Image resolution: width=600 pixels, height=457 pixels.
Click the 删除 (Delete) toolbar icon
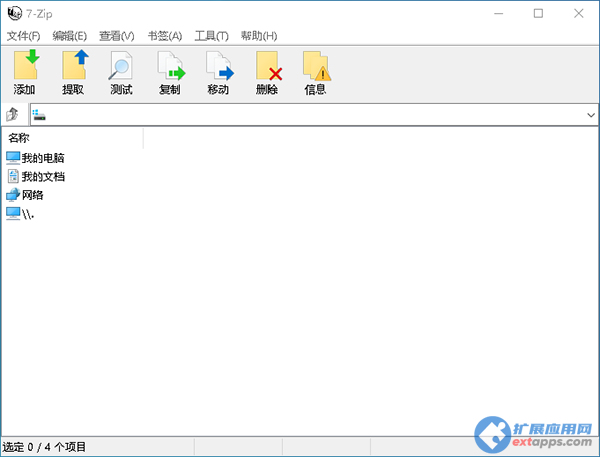(x=269, y=66)
